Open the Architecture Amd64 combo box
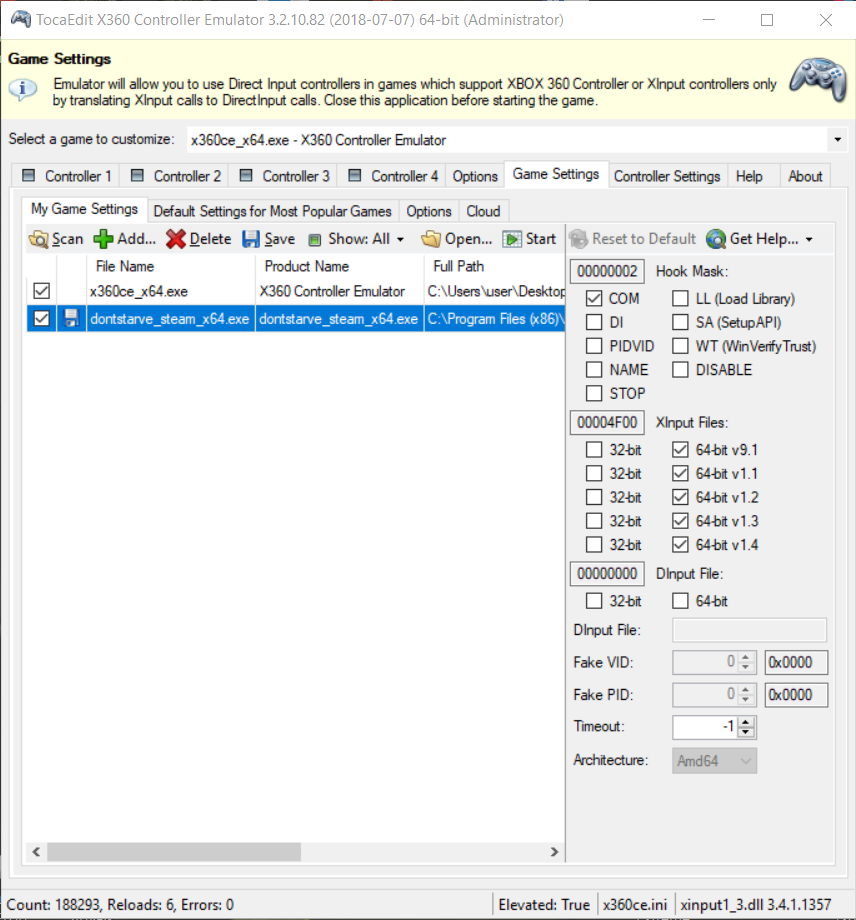 point(714,761)
